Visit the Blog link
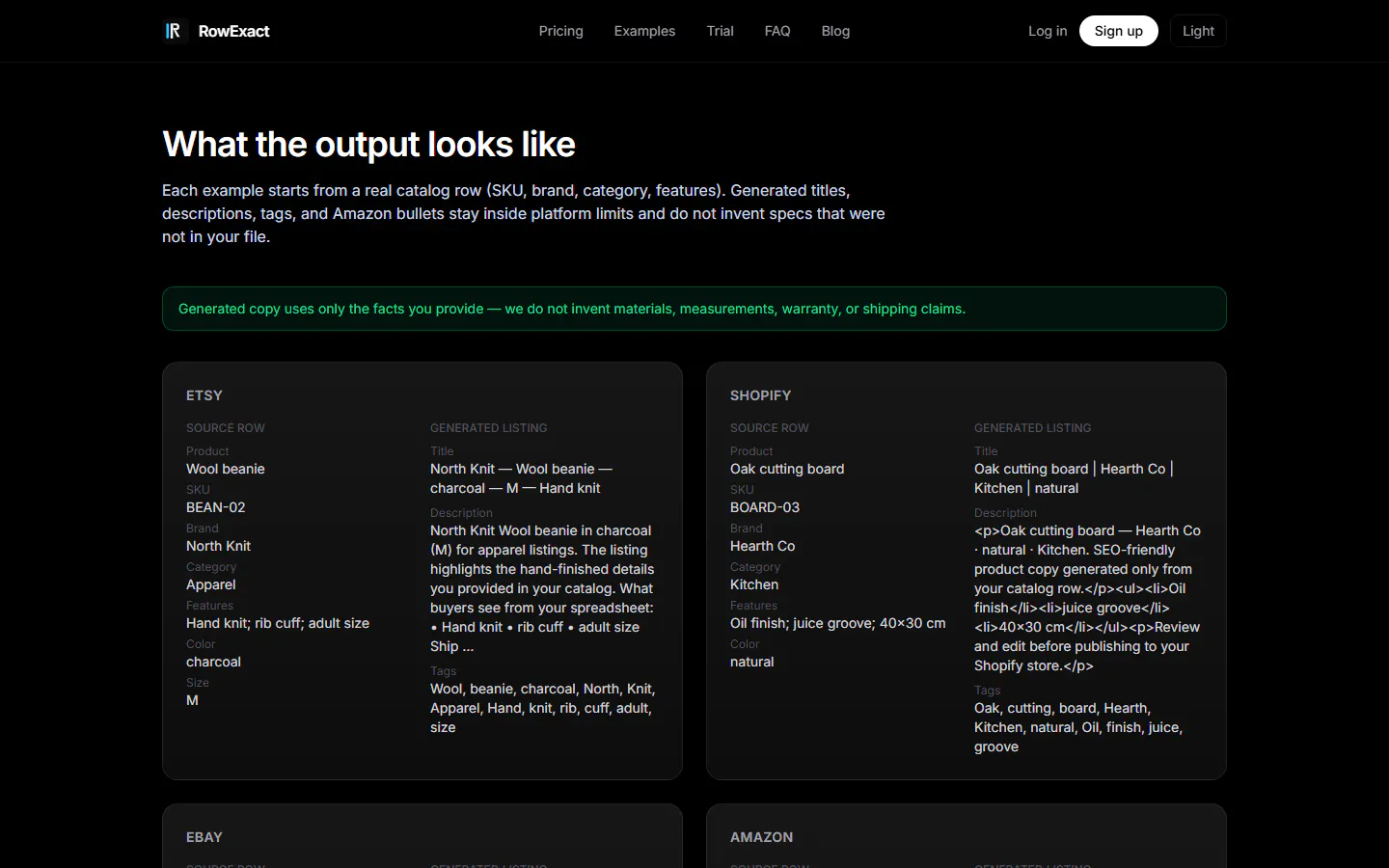The width and height of the screenshot is (1389, 868). click(835, 31)
